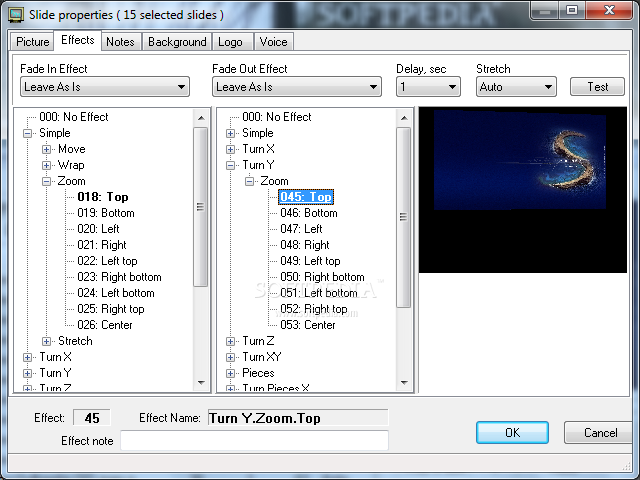This screenshot has width=640, height=480.
Task: Select 050: Right bottom fade-out effect
Action: point(322,277)
